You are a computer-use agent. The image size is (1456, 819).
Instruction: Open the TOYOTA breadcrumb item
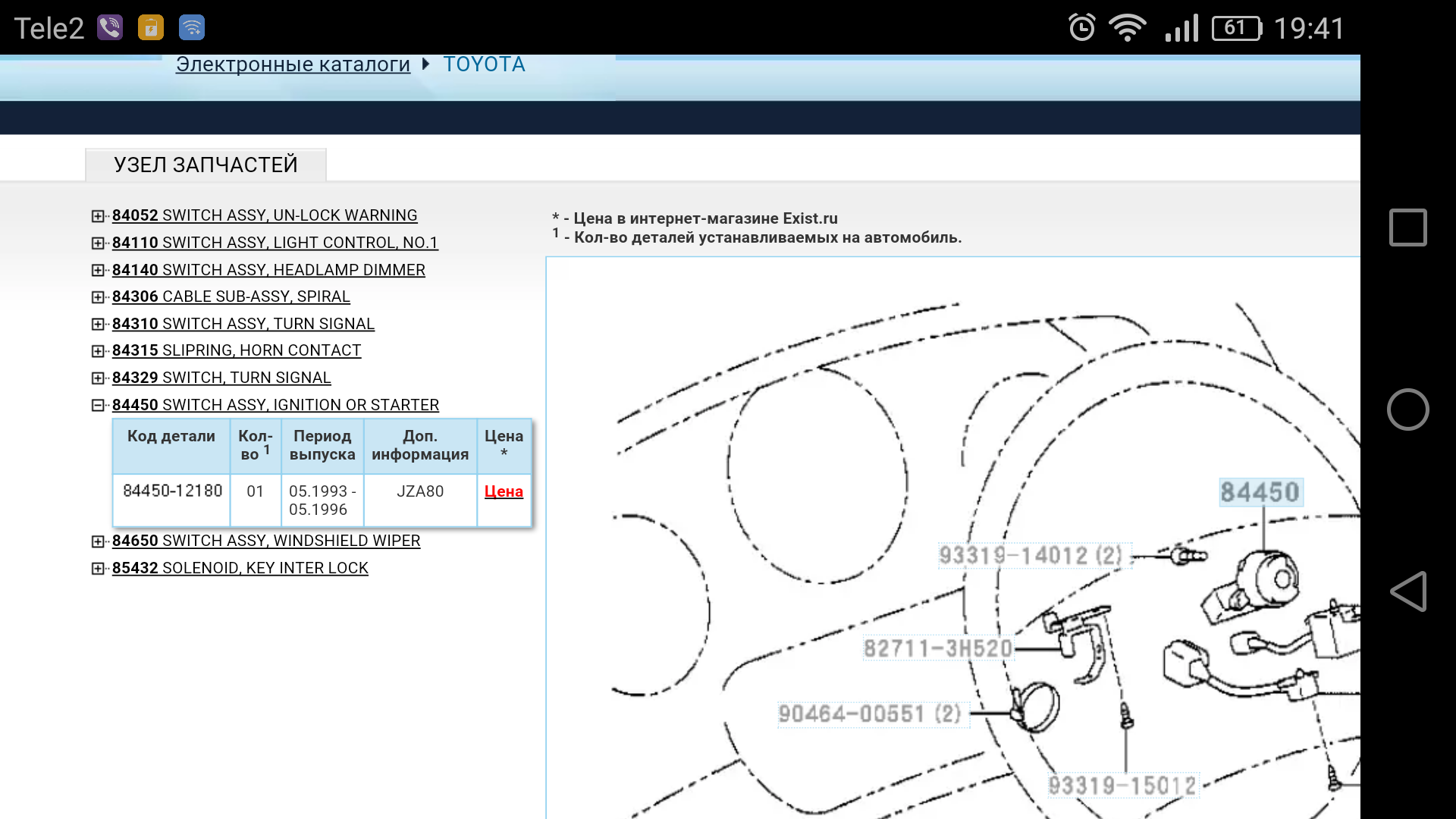point(484,64)
